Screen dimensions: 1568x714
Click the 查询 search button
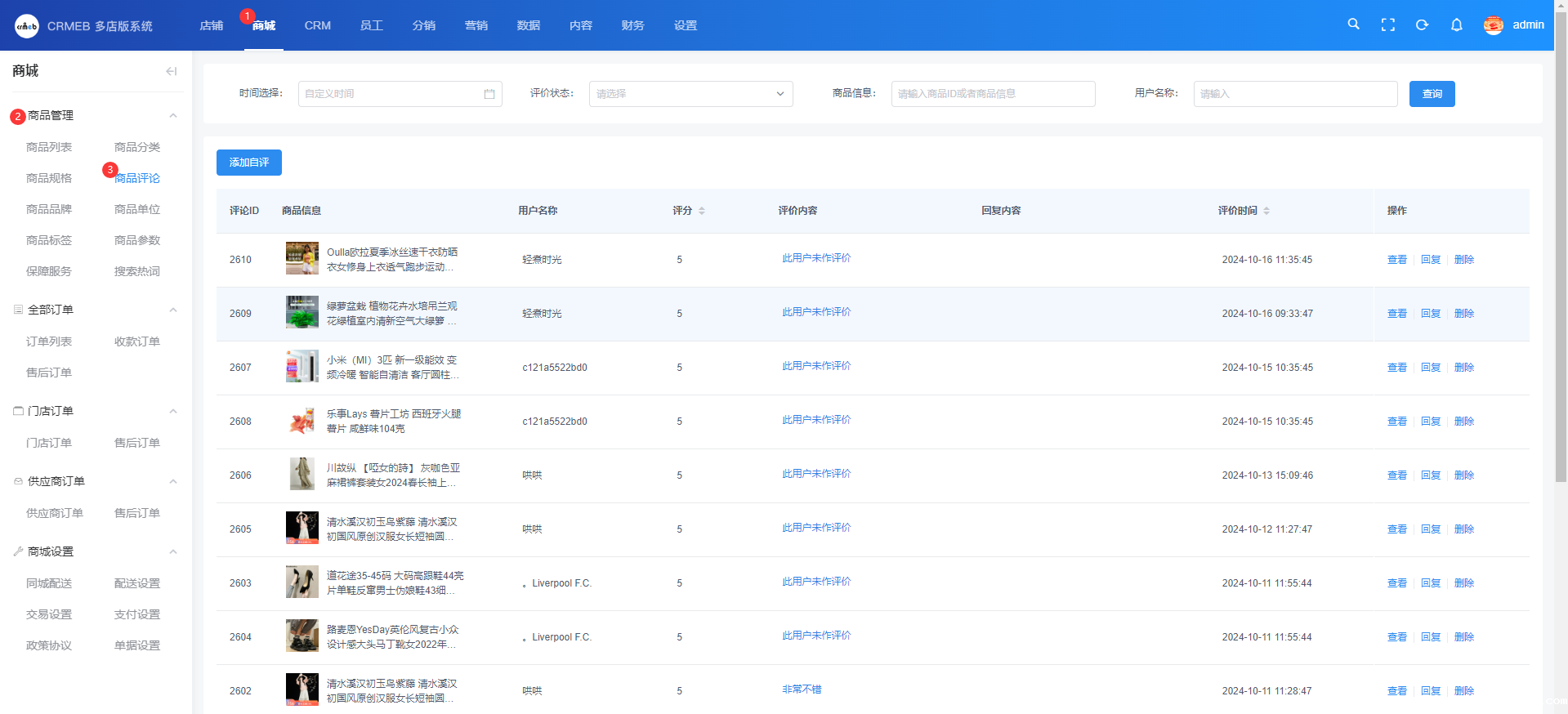1432,94
